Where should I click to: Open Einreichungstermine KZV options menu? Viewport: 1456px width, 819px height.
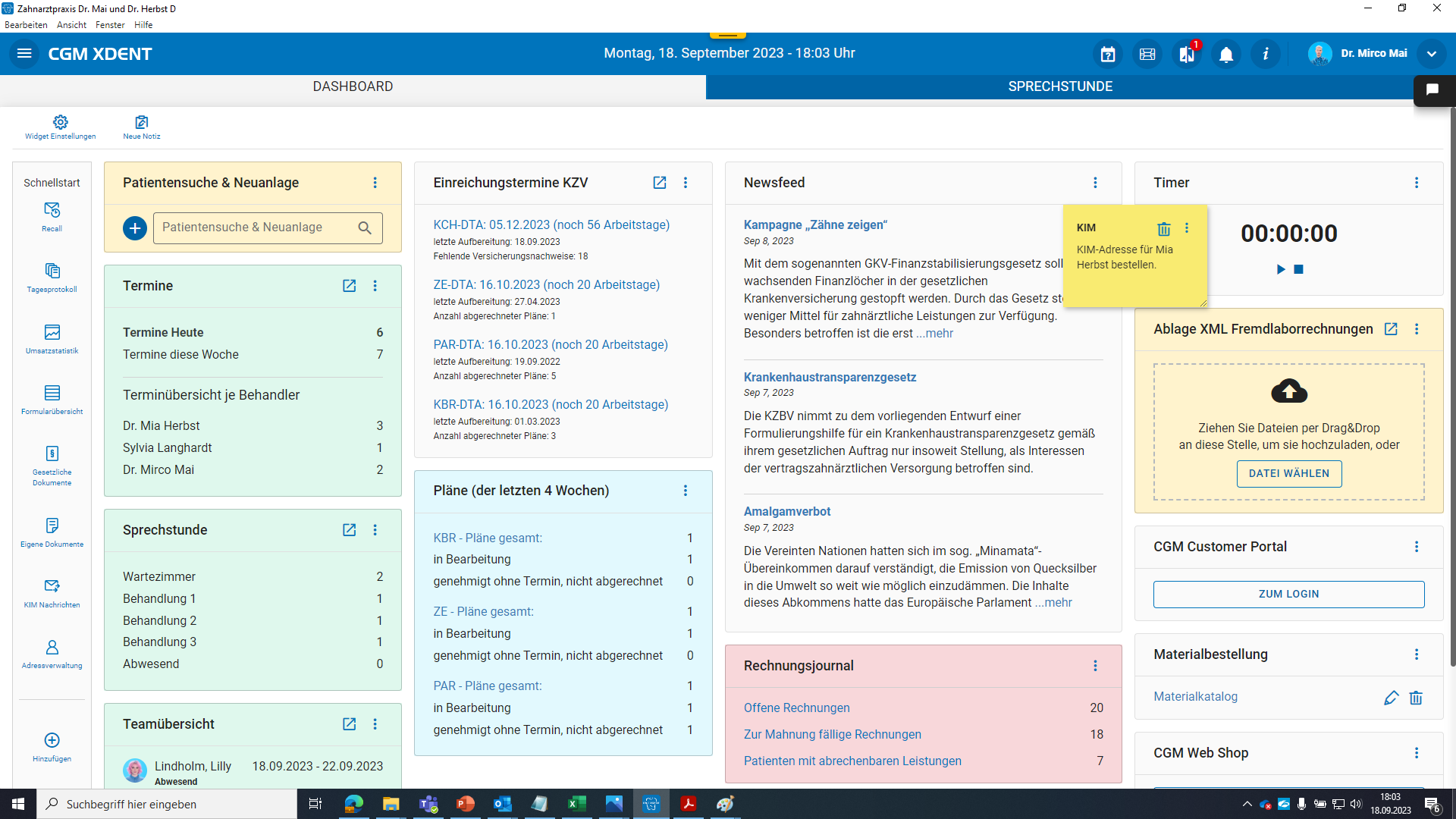[x=686, y=183]
